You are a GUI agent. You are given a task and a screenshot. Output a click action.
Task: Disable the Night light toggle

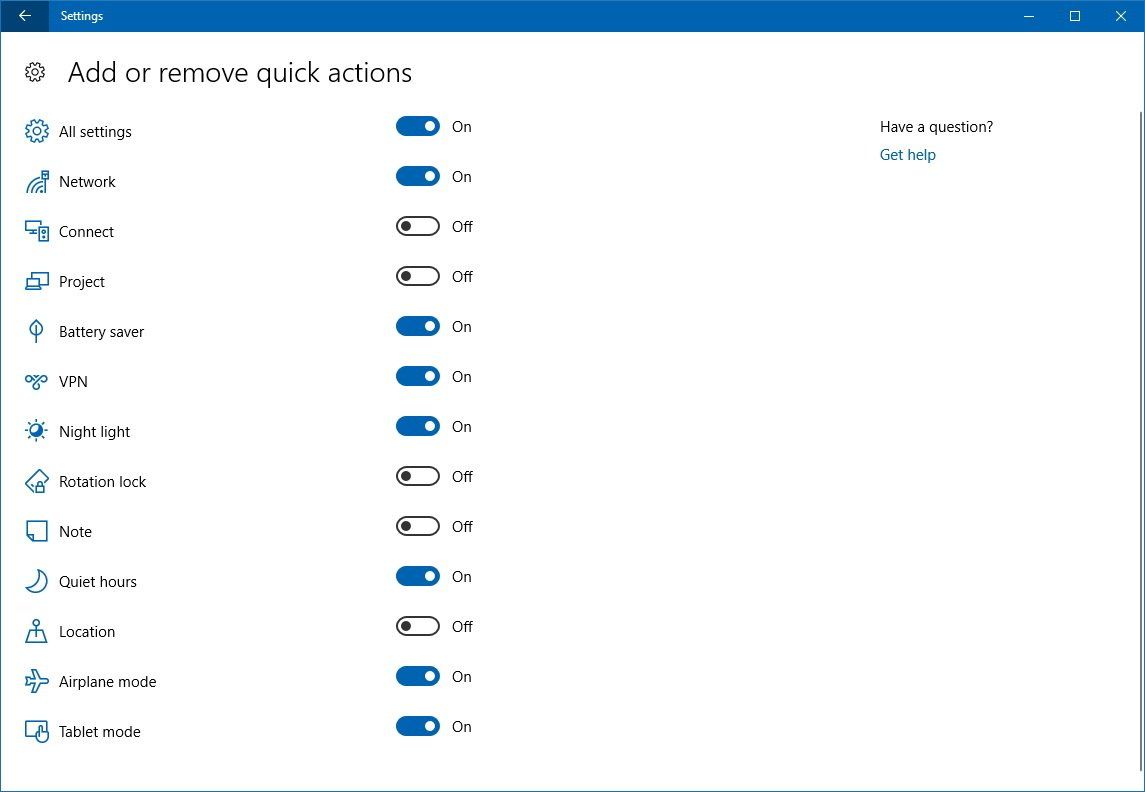point(417,426)
